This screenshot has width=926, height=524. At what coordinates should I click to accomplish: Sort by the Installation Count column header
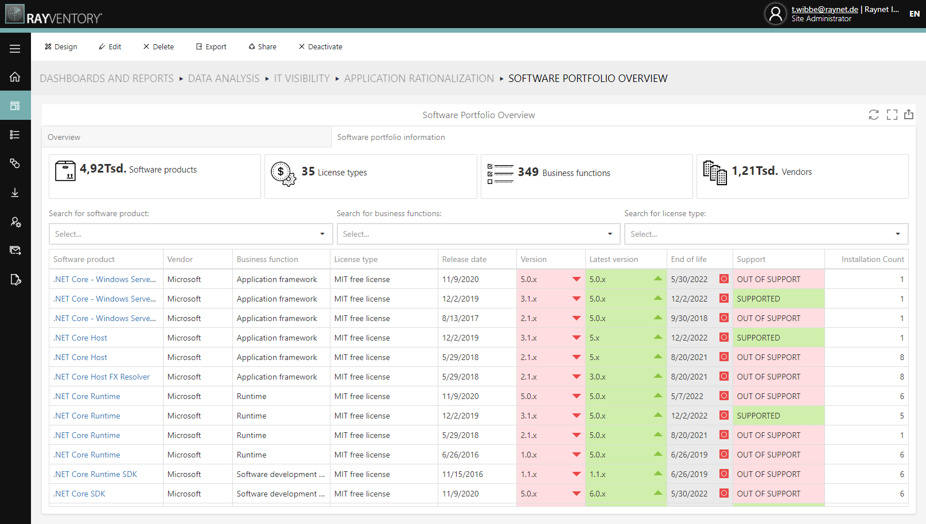(872, 259)
